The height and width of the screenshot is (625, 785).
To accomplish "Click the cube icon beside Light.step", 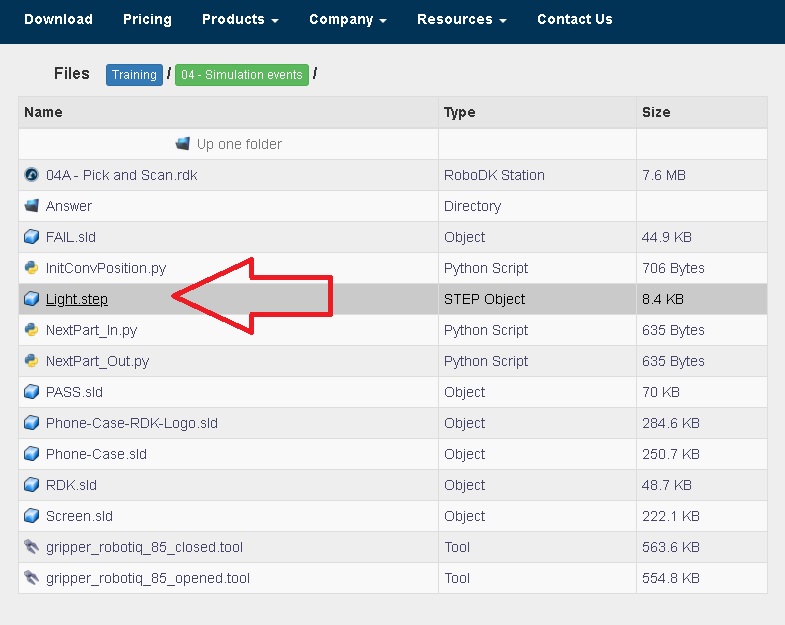I will pos(31,299).
